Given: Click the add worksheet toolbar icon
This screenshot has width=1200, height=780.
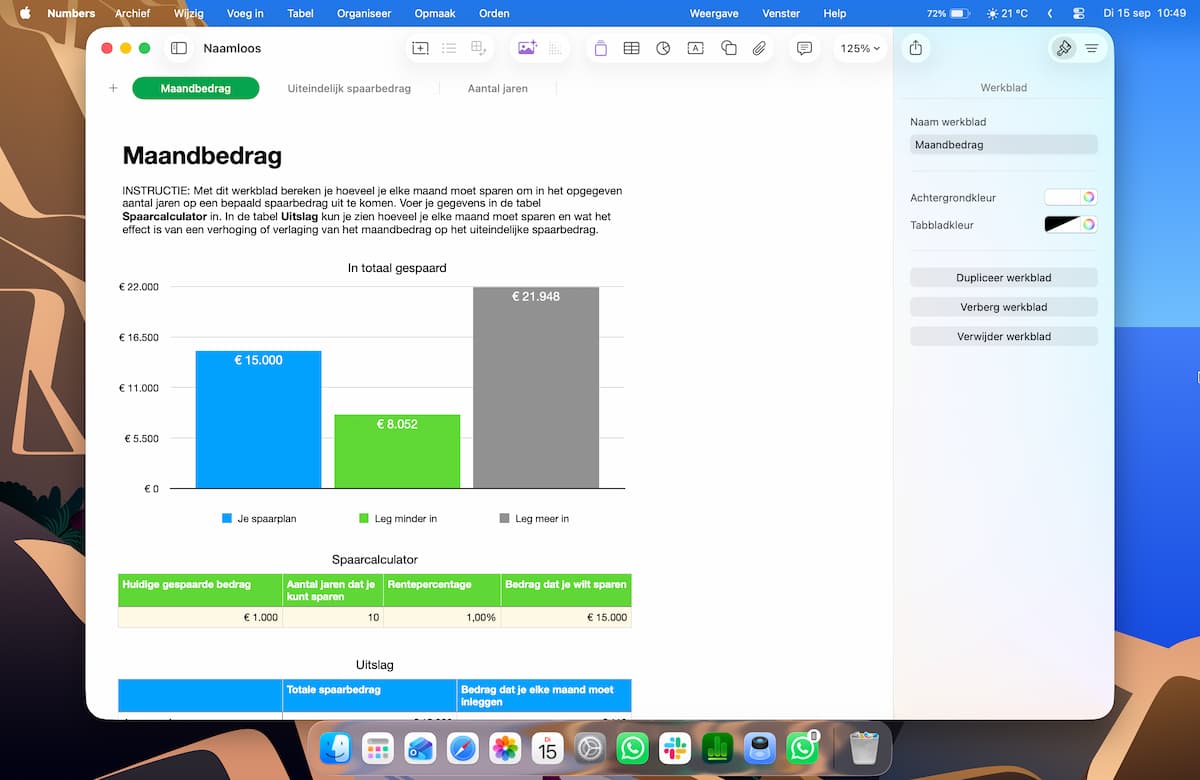Looking at the screenshot, I should (420, 48).
